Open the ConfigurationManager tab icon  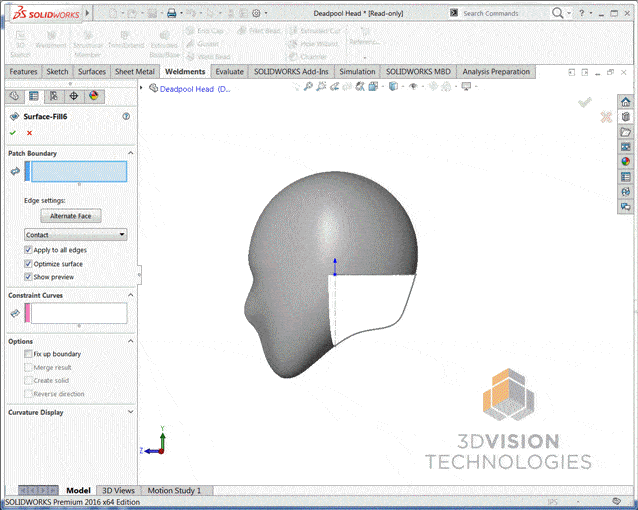tap(54, 96)
